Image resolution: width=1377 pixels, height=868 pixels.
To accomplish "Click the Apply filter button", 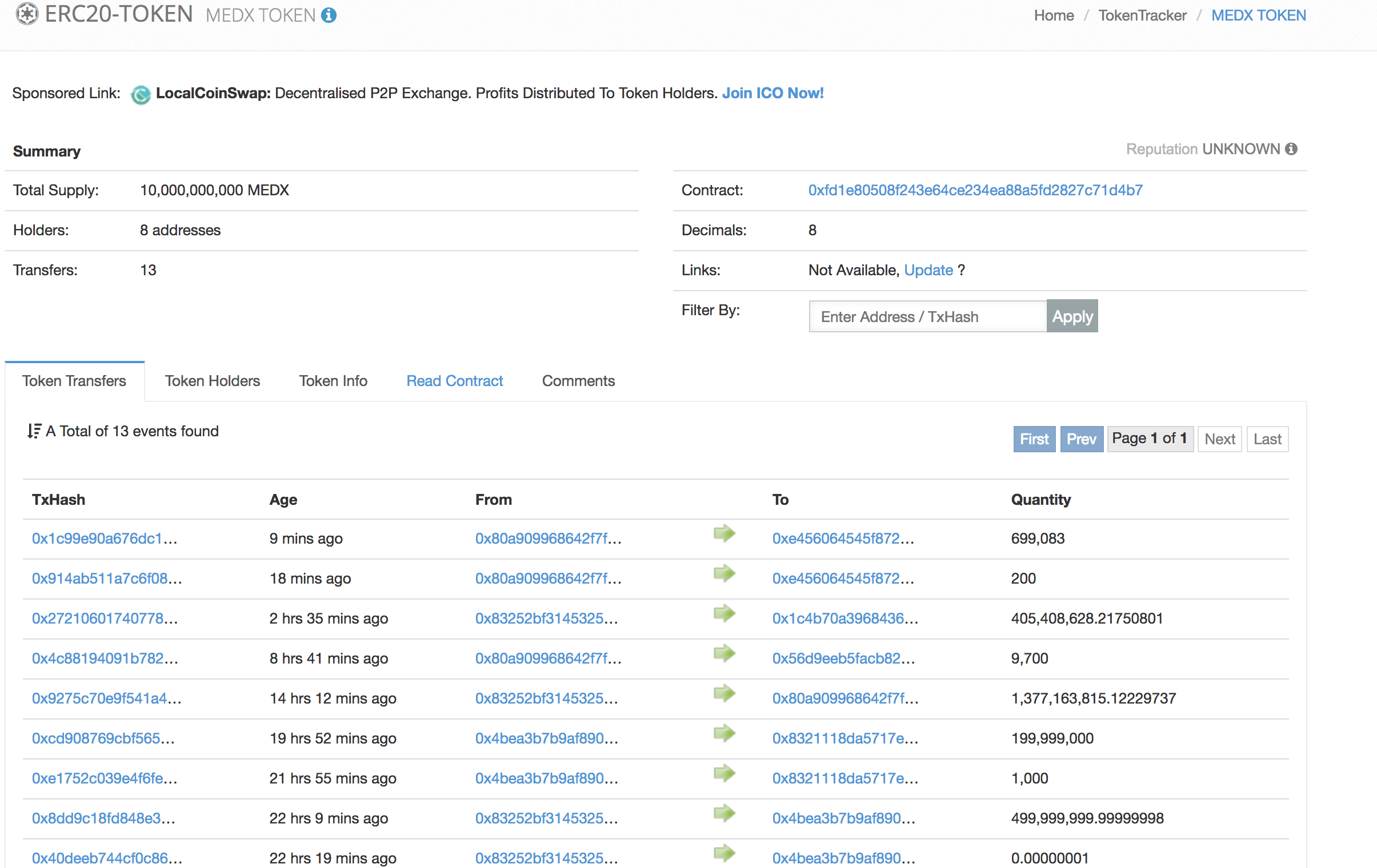I will coord(1072,316).
